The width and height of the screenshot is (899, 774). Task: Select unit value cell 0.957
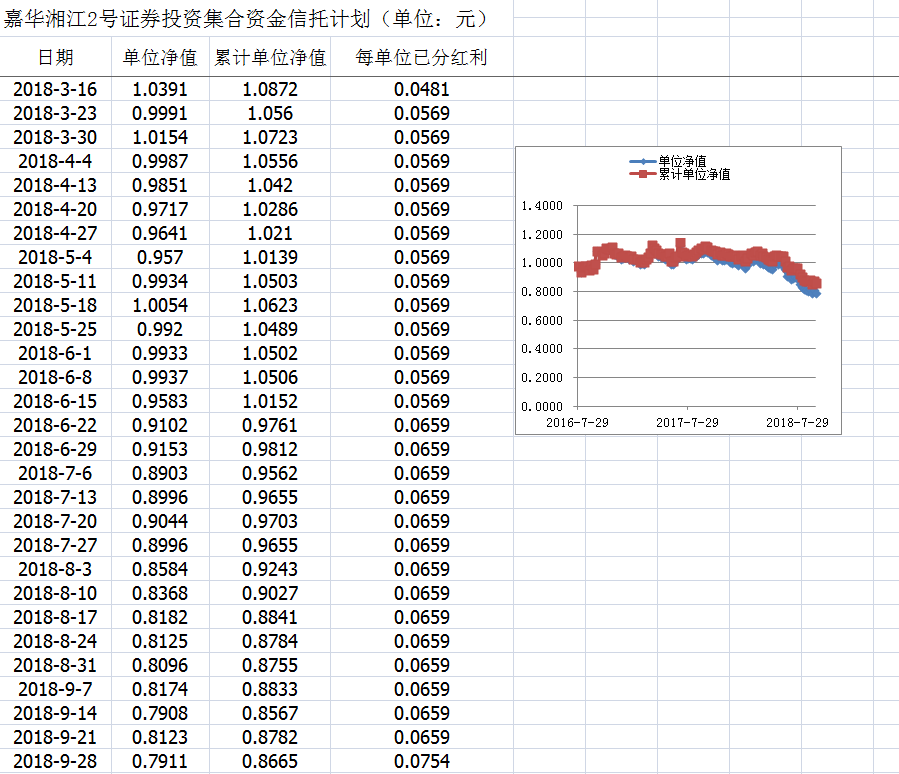click(160, 257)
